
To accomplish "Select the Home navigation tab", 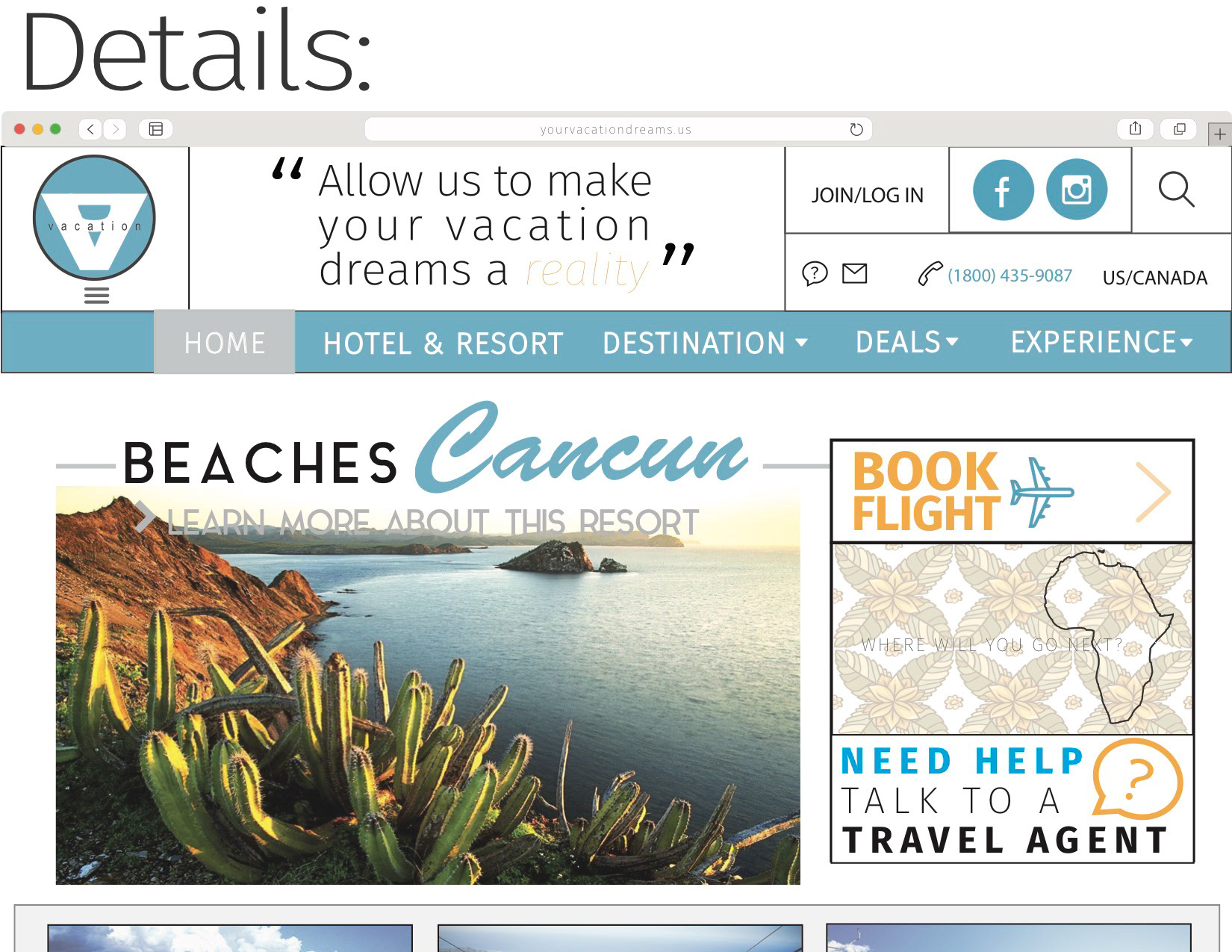I will (224, 342).
